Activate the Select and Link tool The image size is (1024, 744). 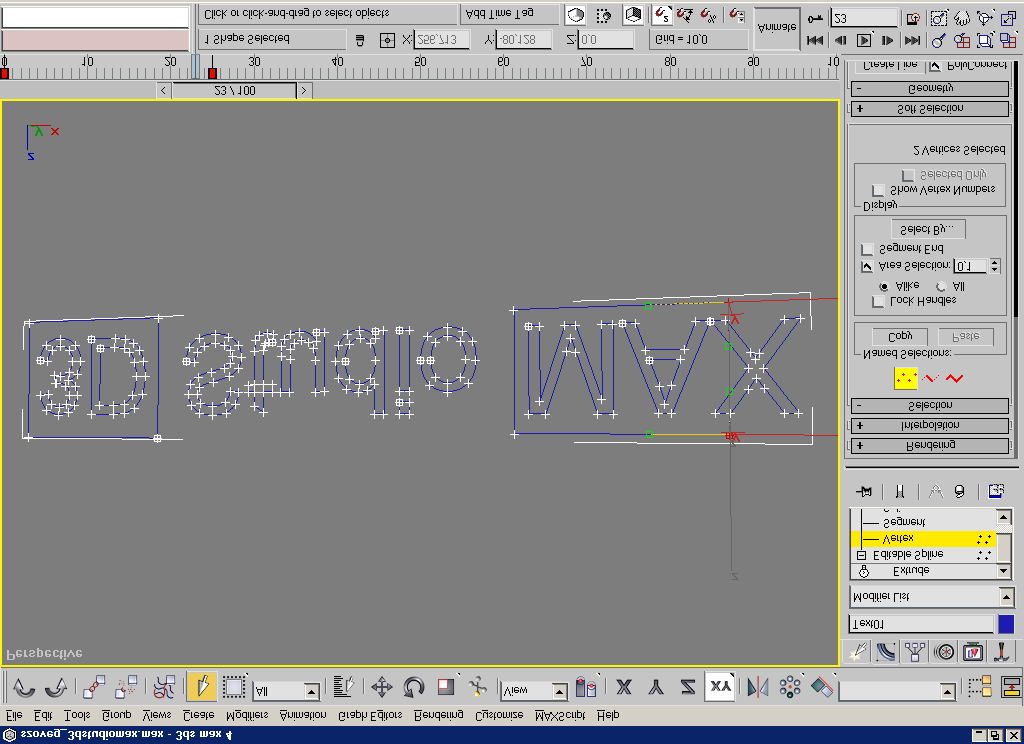point(93,687)
